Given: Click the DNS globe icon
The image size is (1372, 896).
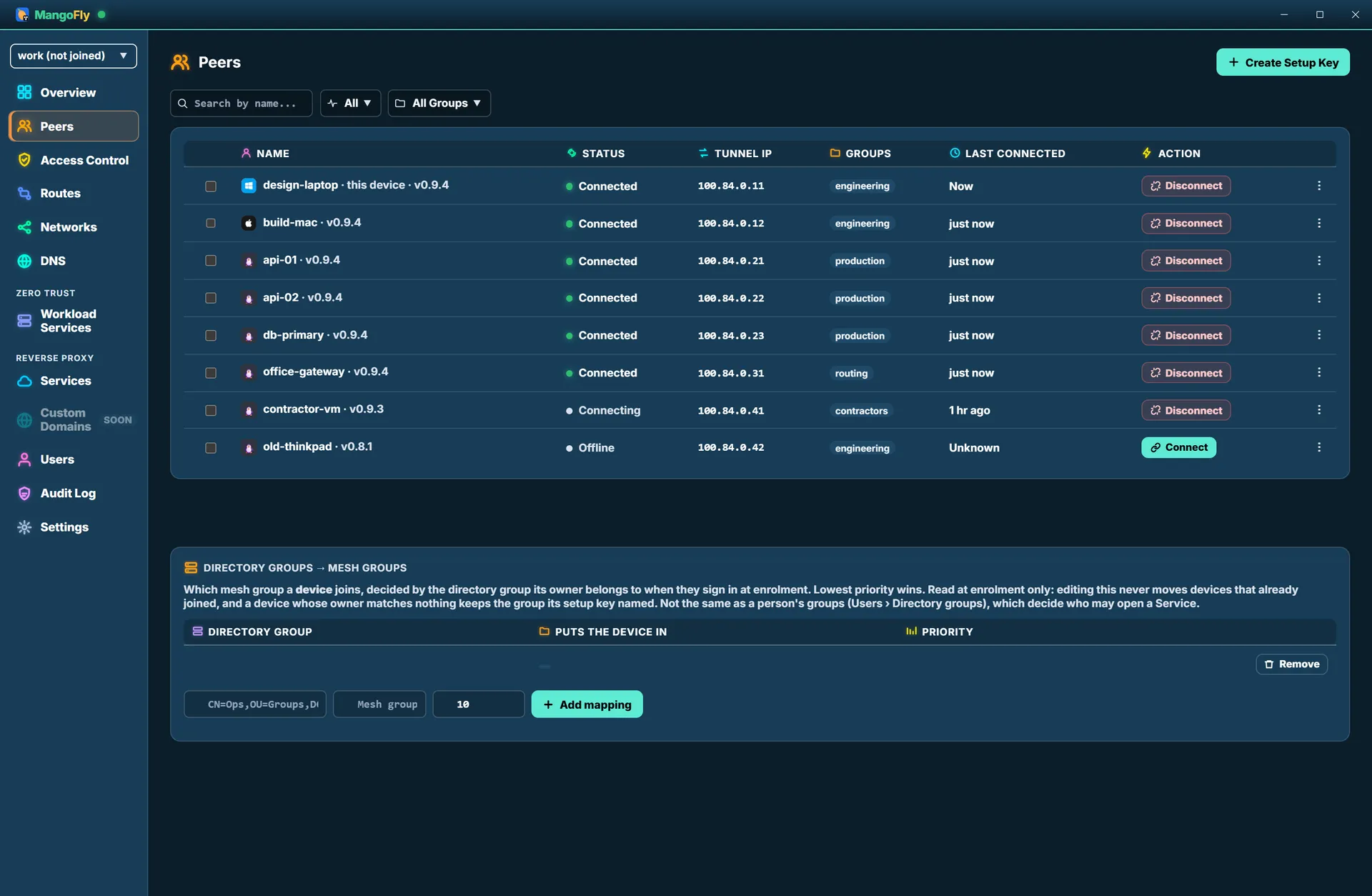Looking at the screenshot, I should coord(24,261).
